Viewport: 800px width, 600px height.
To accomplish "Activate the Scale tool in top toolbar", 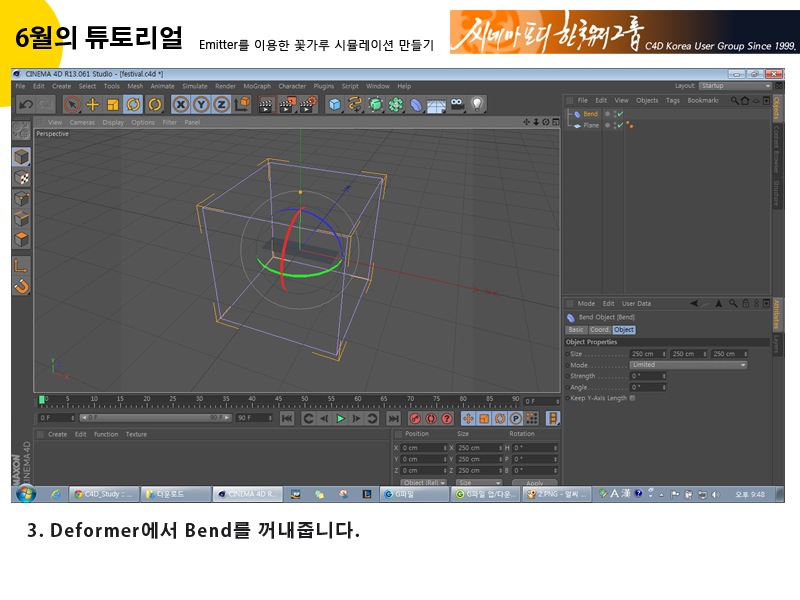I will point(113,105).
